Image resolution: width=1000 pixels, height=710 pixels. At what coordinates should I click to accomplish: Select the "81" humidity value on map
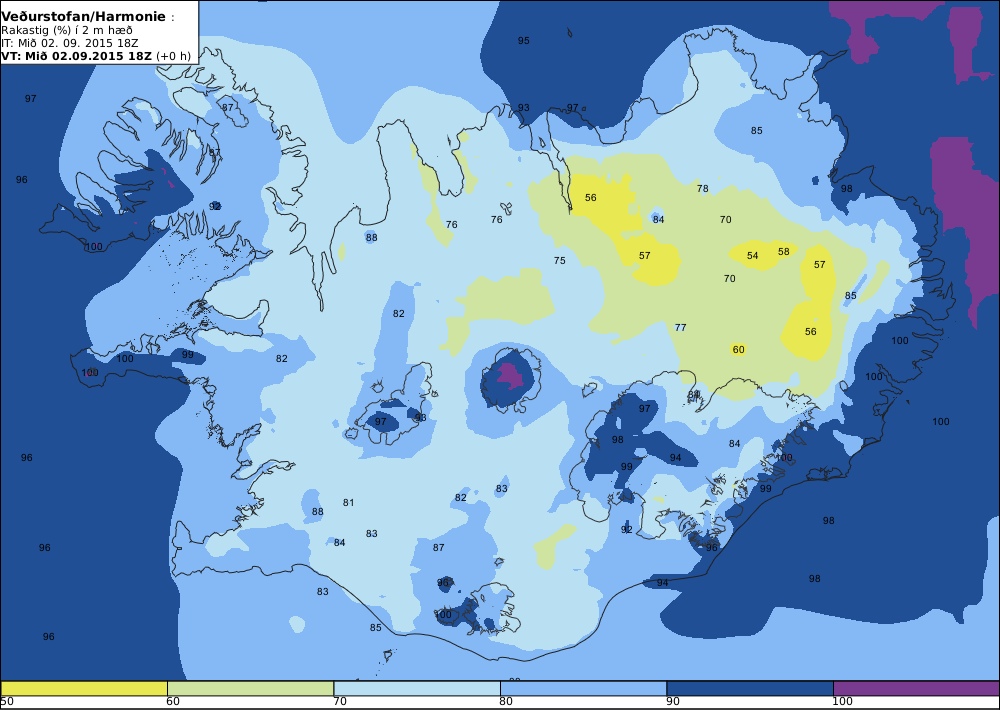[x=348, y=503]
